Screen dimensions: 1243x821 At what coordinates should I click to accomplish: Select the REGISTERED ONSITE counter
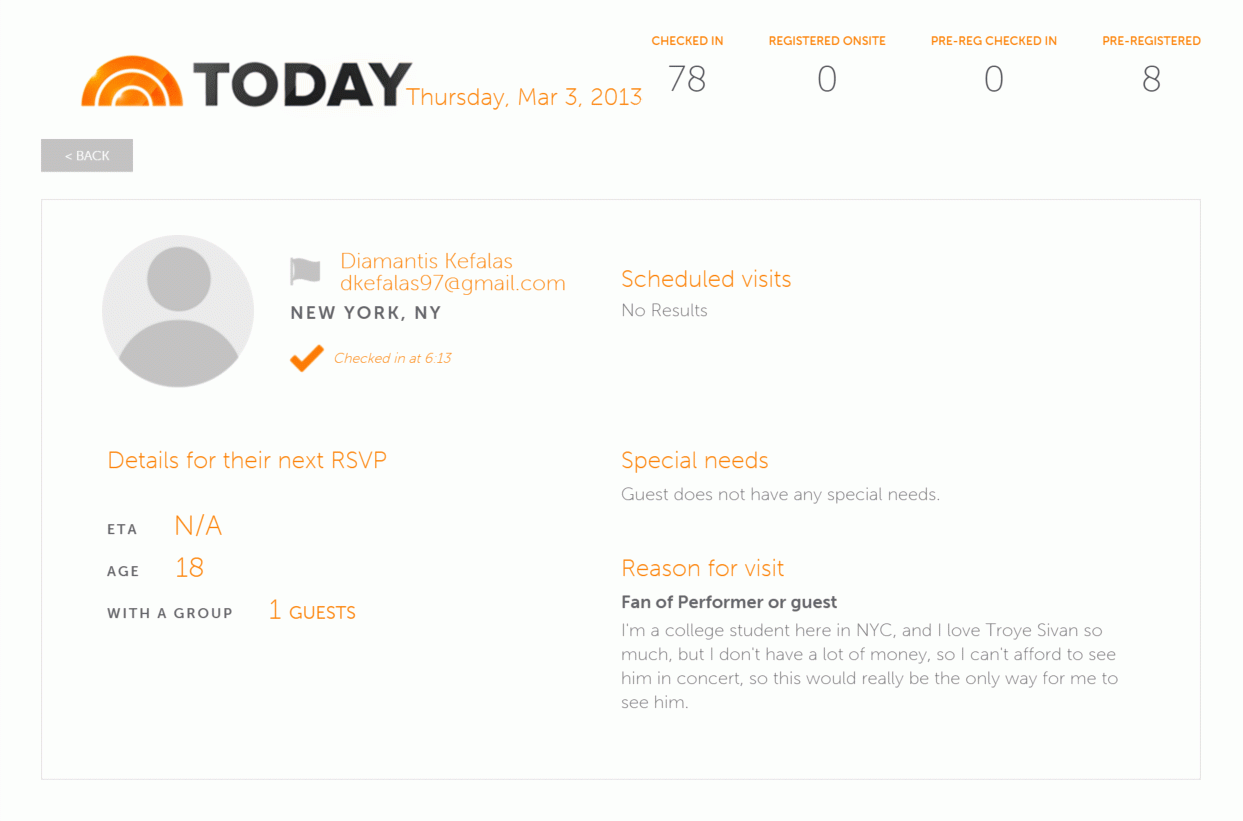pyautogui.click(x=827, y=66)
